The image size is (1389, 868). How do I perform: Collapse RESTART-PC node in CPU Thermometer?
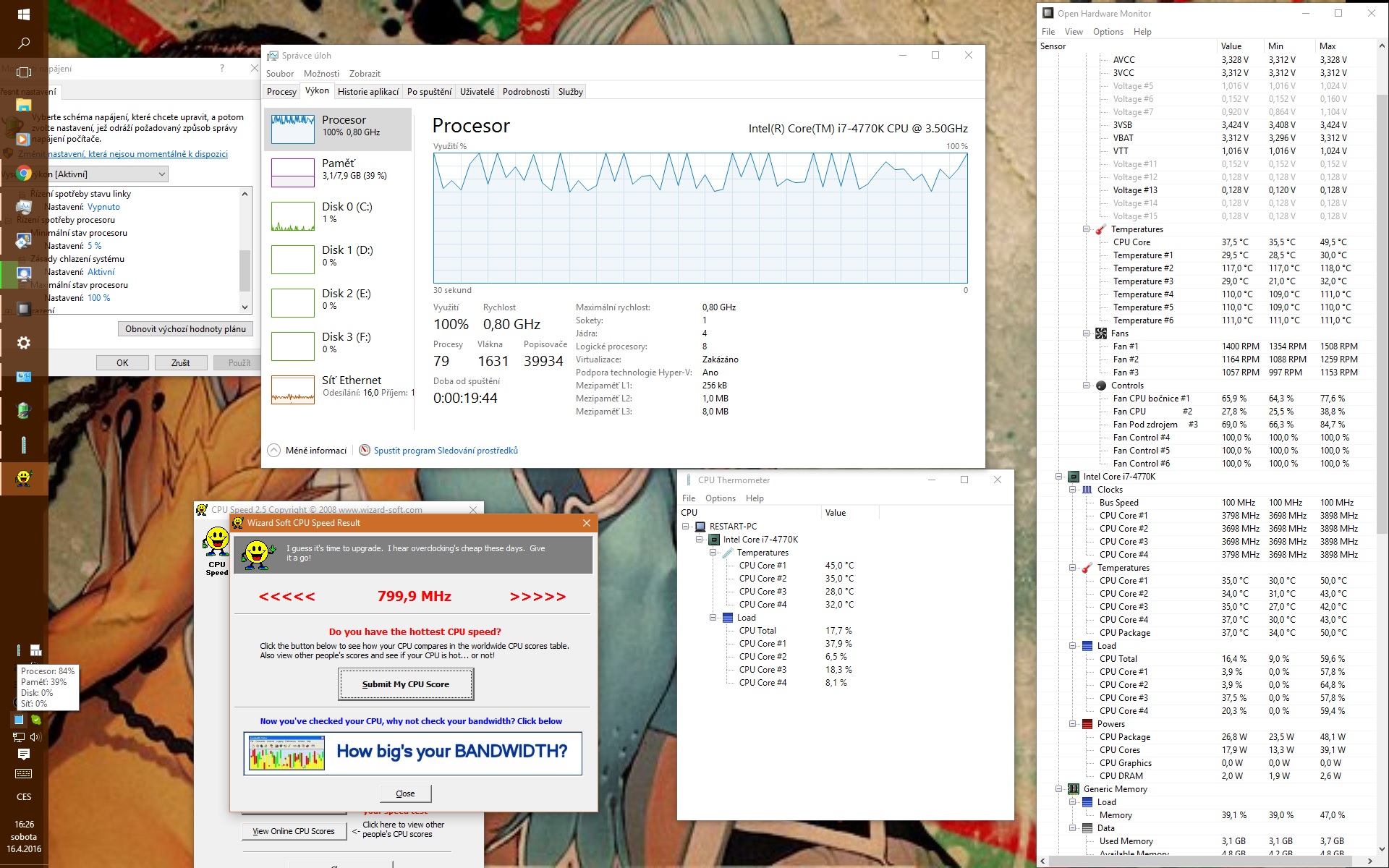point(686,527)
